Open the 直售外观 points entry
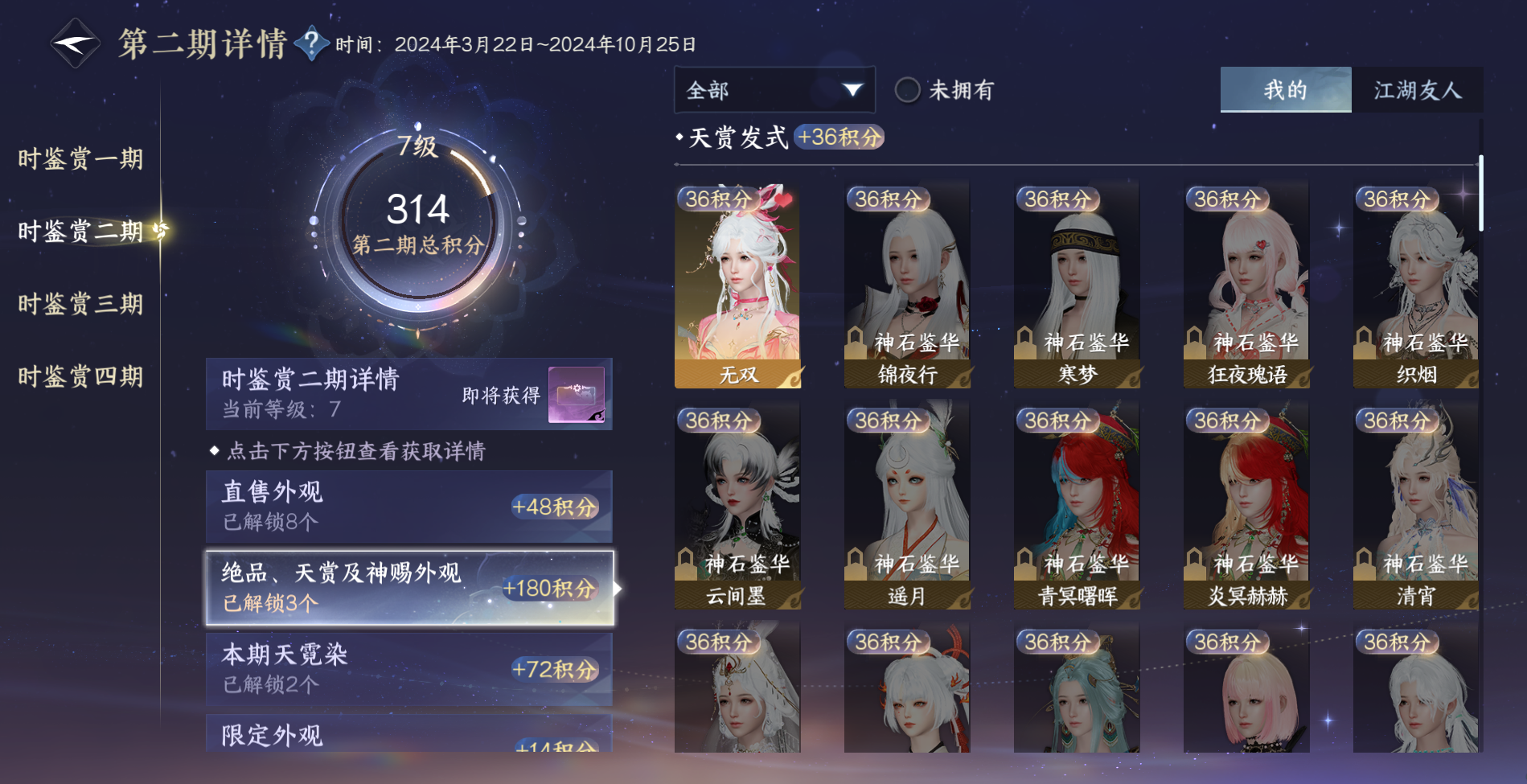 pyautogui.click(x=408, y=507)
